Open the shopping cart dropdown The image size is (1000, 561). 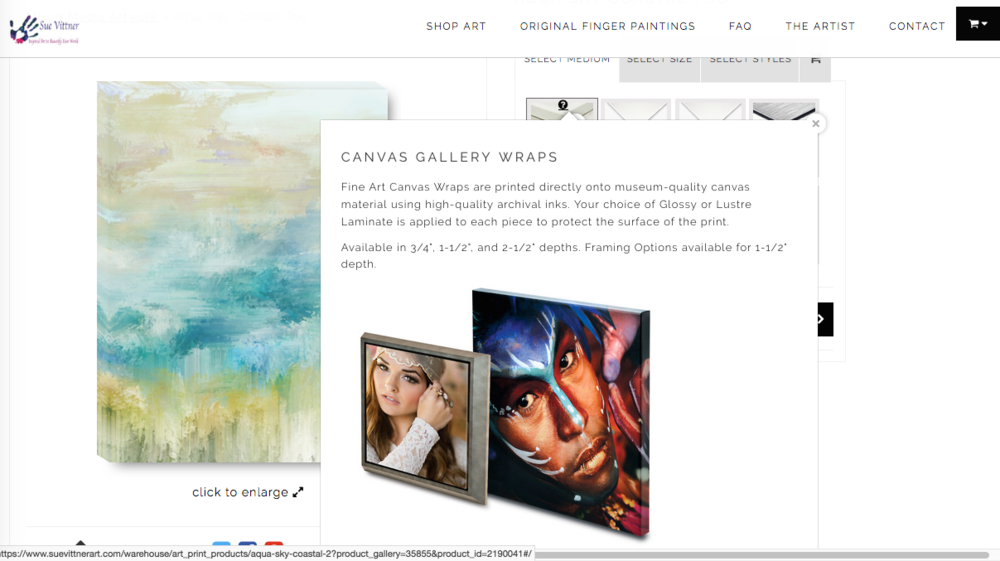977,24
